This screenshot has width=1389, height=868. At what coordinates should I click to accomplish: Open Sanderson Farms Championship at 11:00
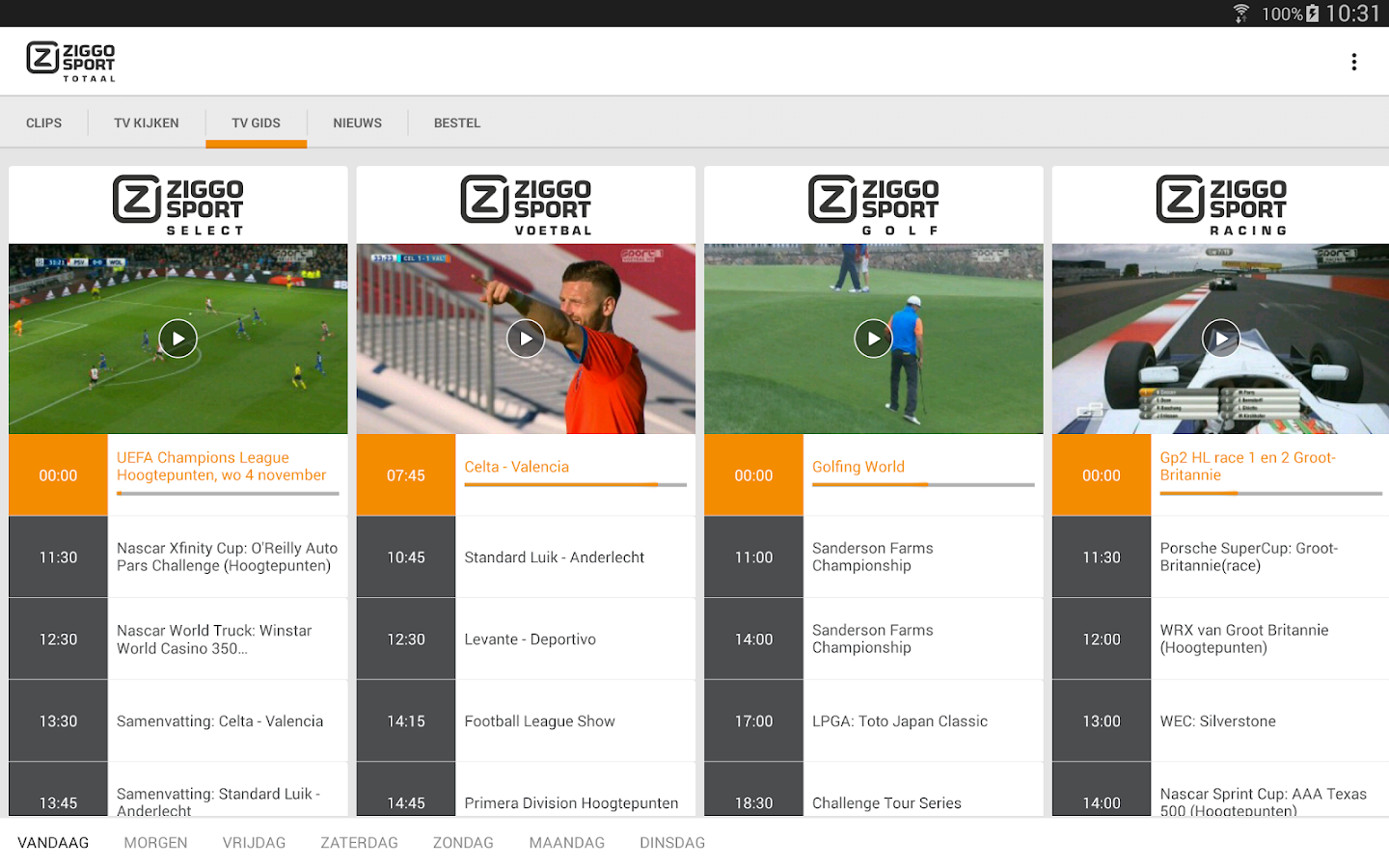coord(874,556)
